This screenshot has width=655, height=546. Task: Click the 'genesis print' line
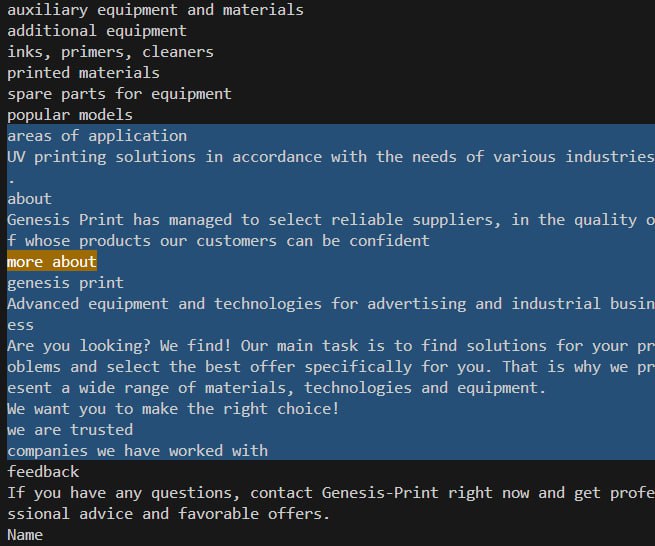66,283
